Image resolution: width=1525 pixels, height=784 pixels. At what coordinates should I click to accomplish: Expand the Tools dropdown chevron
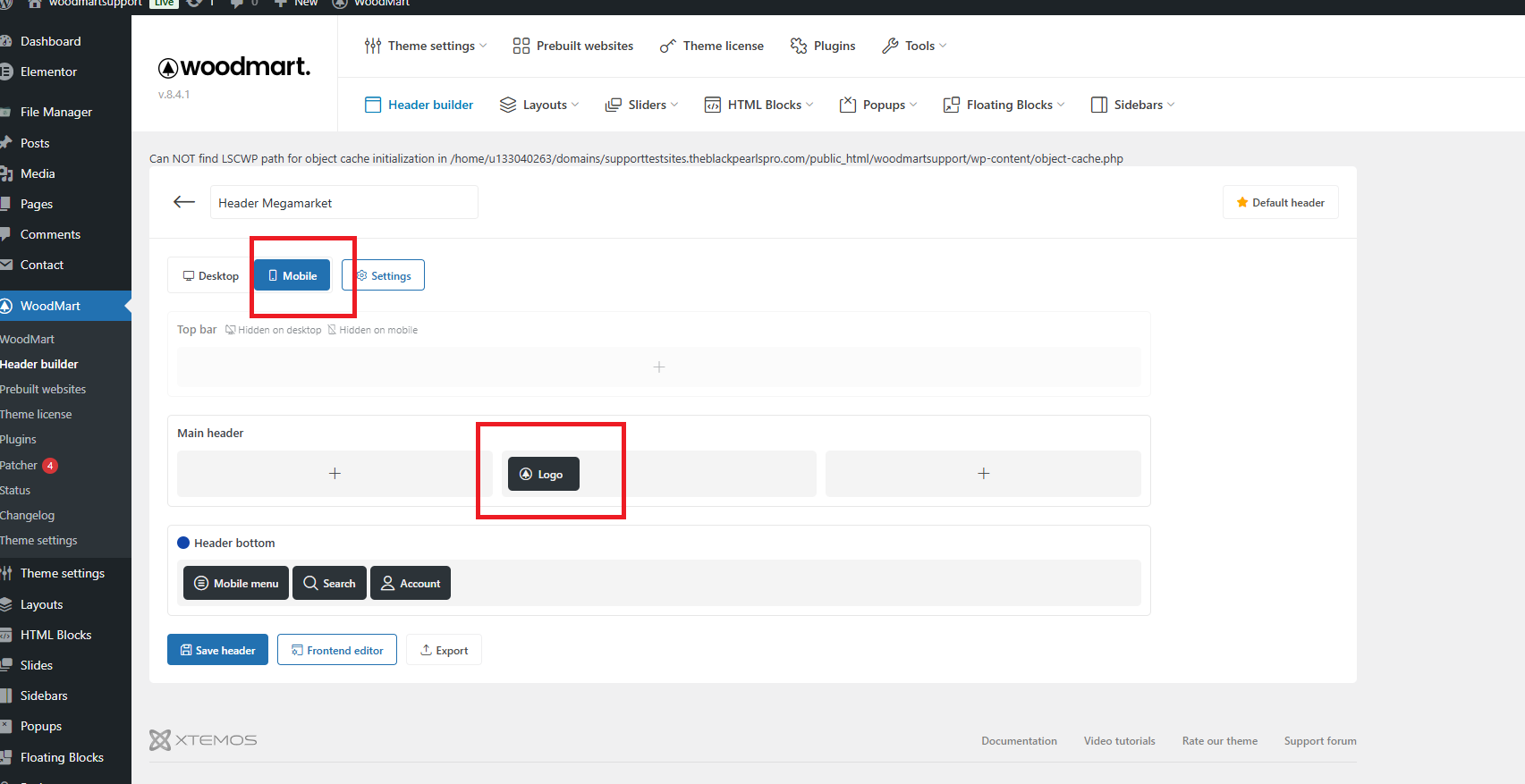coord(943,46)
